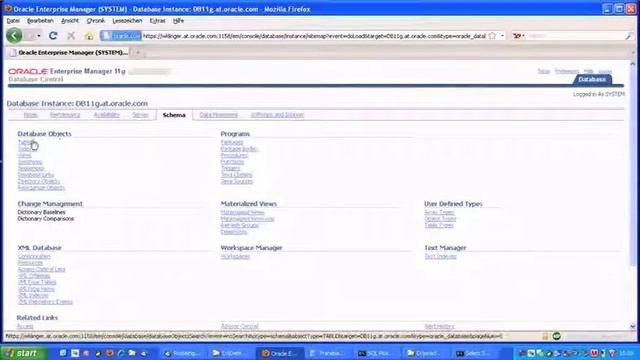Open the Chronik menu
This screenshot has width=640, height=360.
(x=96, y=20)
